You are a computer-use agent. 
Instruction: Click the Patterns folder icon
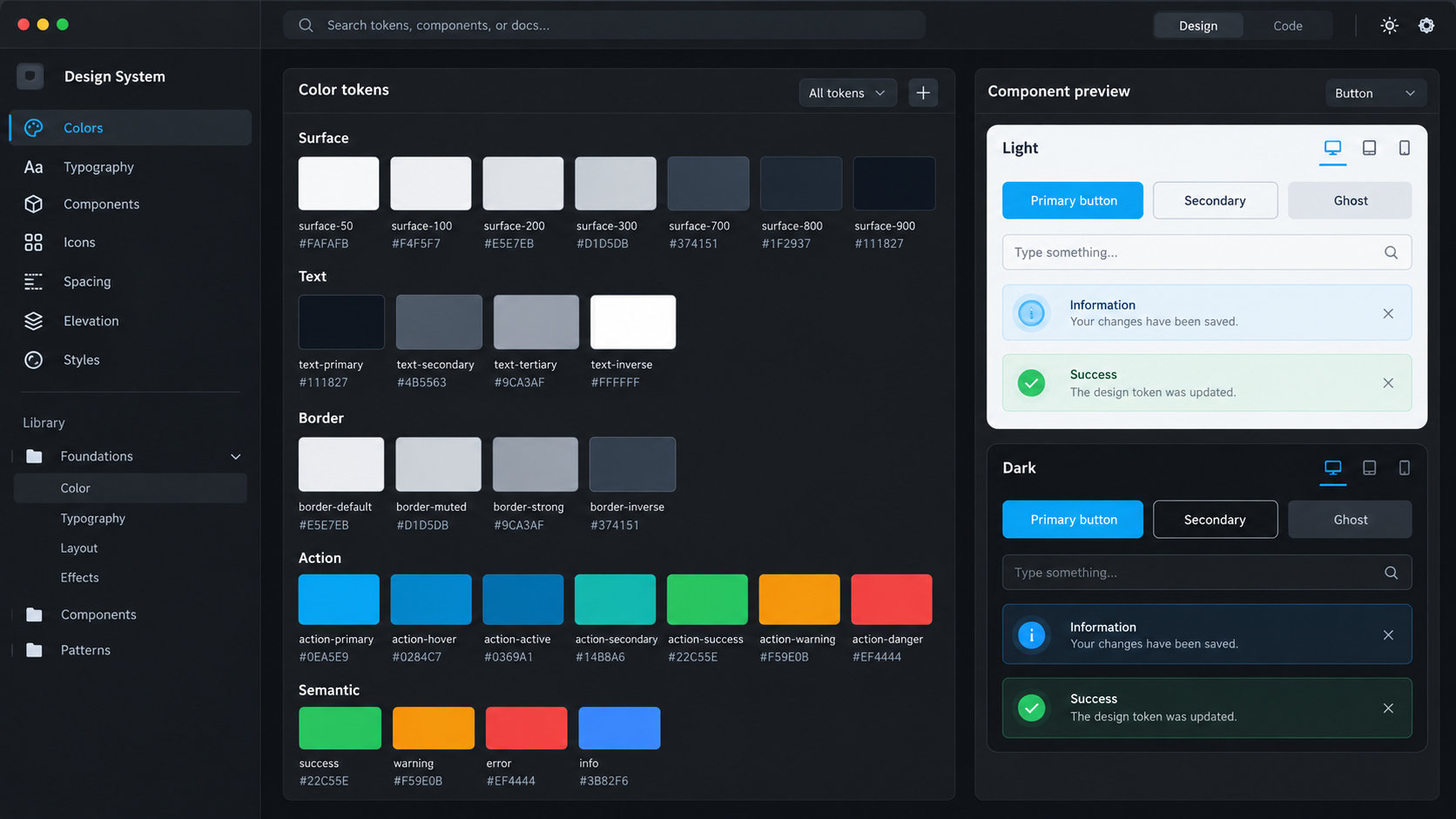(34, 650)
